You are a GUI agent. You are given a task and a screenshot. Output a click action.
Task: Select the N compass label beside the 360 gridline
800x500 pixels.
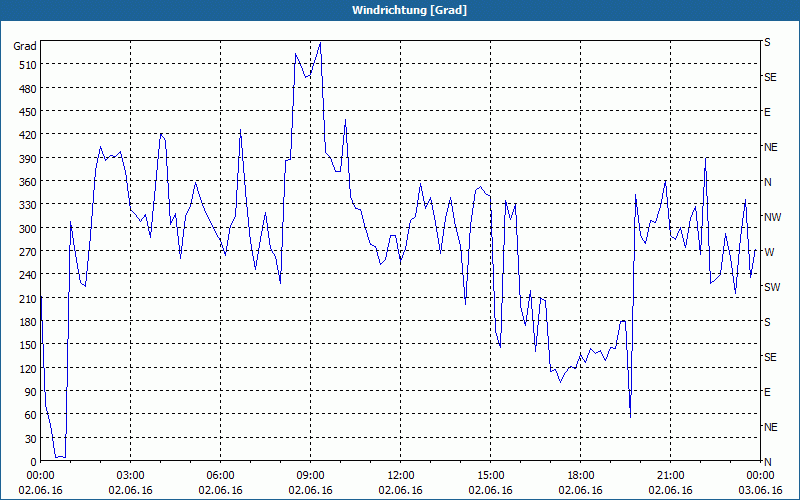[768, 182]
